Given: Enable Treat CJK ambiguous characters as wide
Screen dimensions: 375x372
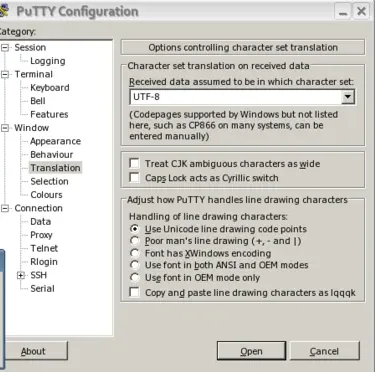Looking at the screenshot, I should [134, 163].
